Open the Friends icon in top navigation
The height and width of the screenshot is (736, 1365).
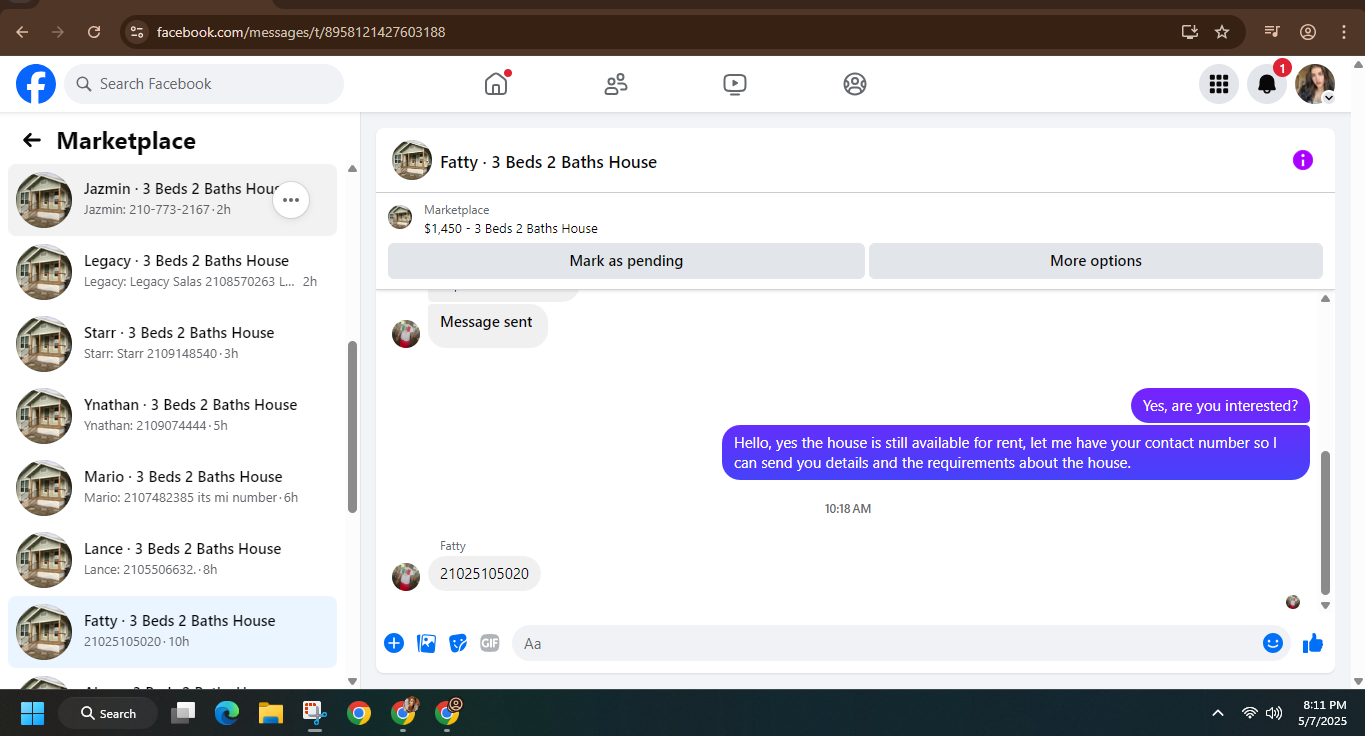(616, 84)
